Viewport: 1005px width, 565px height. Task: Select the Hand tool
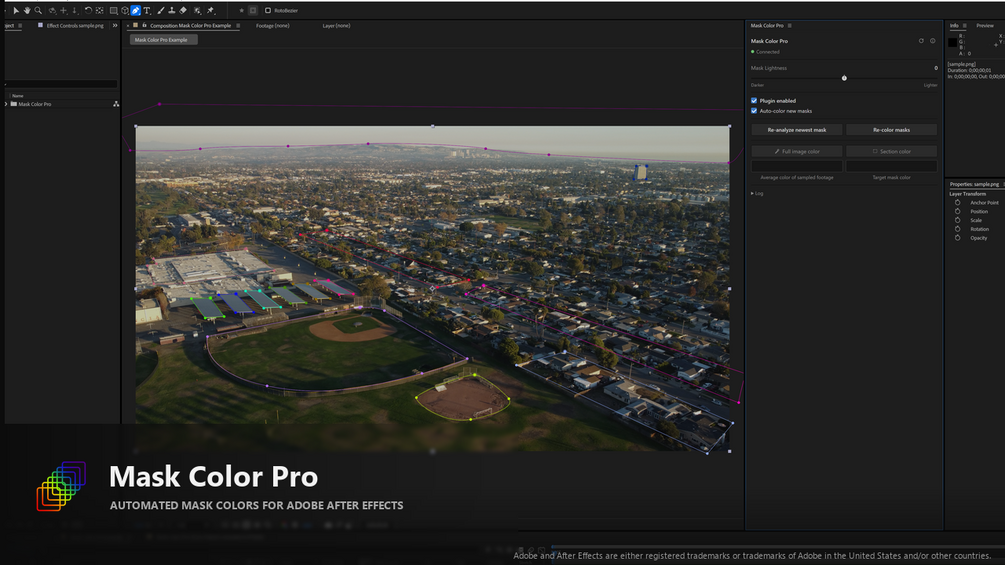tap(27, 10)
